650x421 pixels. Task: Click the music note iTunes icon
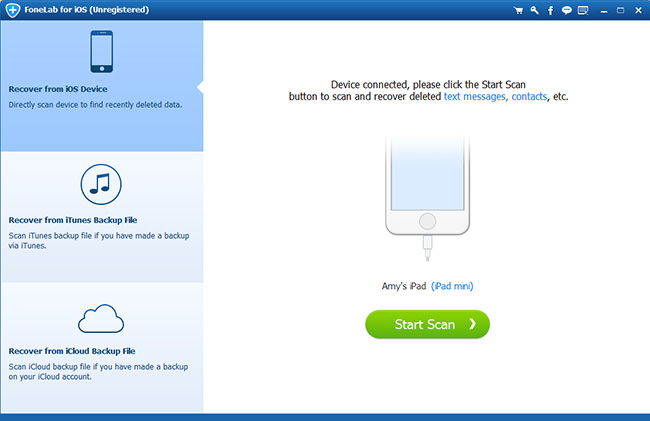click(101, 184)
